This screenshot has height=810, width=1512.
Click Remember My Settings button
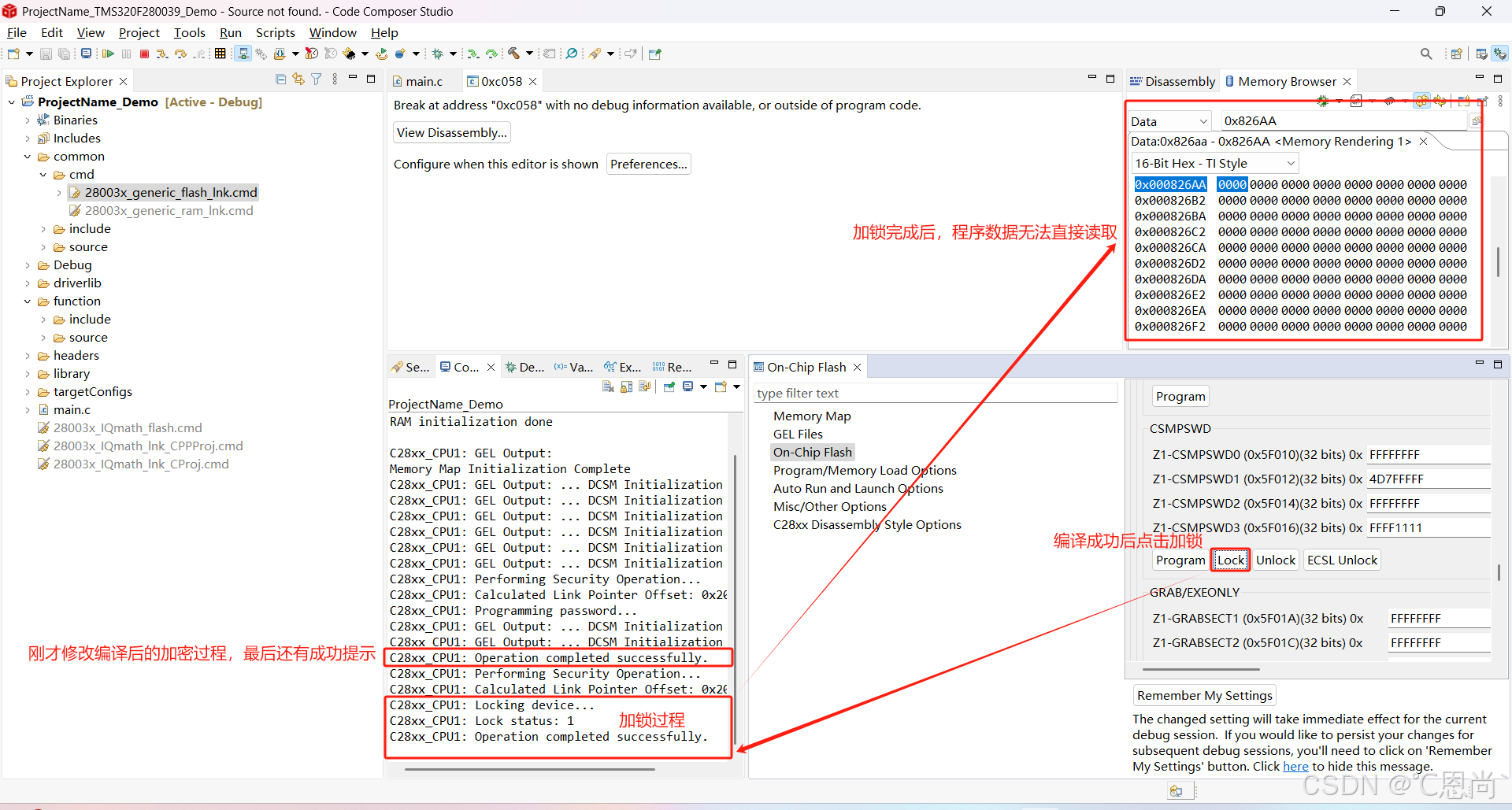1204,695
